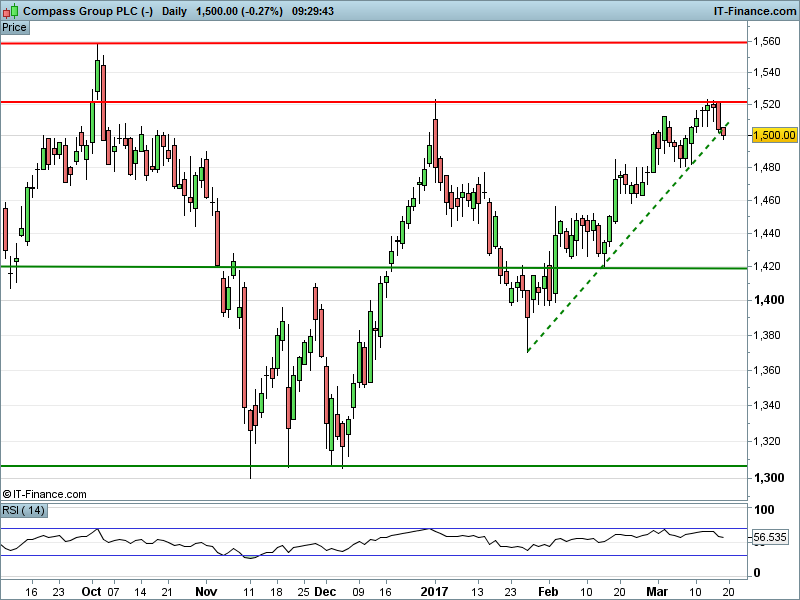Viewport: 800px width, 600px height.
Task: Click the 1,520 price axis label
Action: tap(767, 104)
